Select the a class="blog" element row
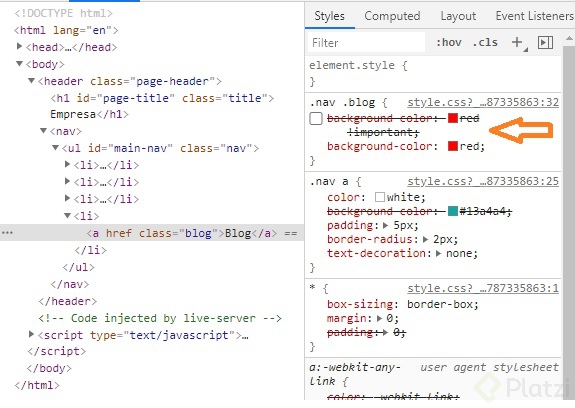Viewport: 575px width, 408px height. click(152, 233)
